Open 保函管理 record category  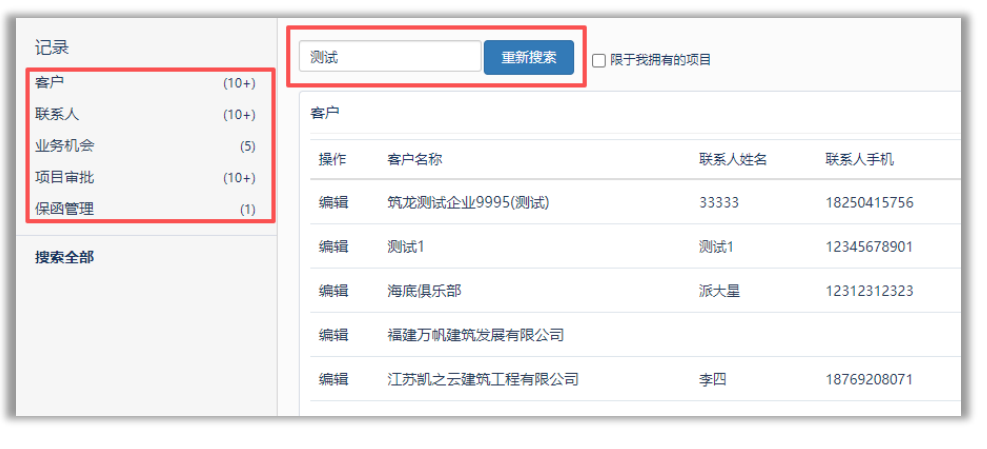65,209
